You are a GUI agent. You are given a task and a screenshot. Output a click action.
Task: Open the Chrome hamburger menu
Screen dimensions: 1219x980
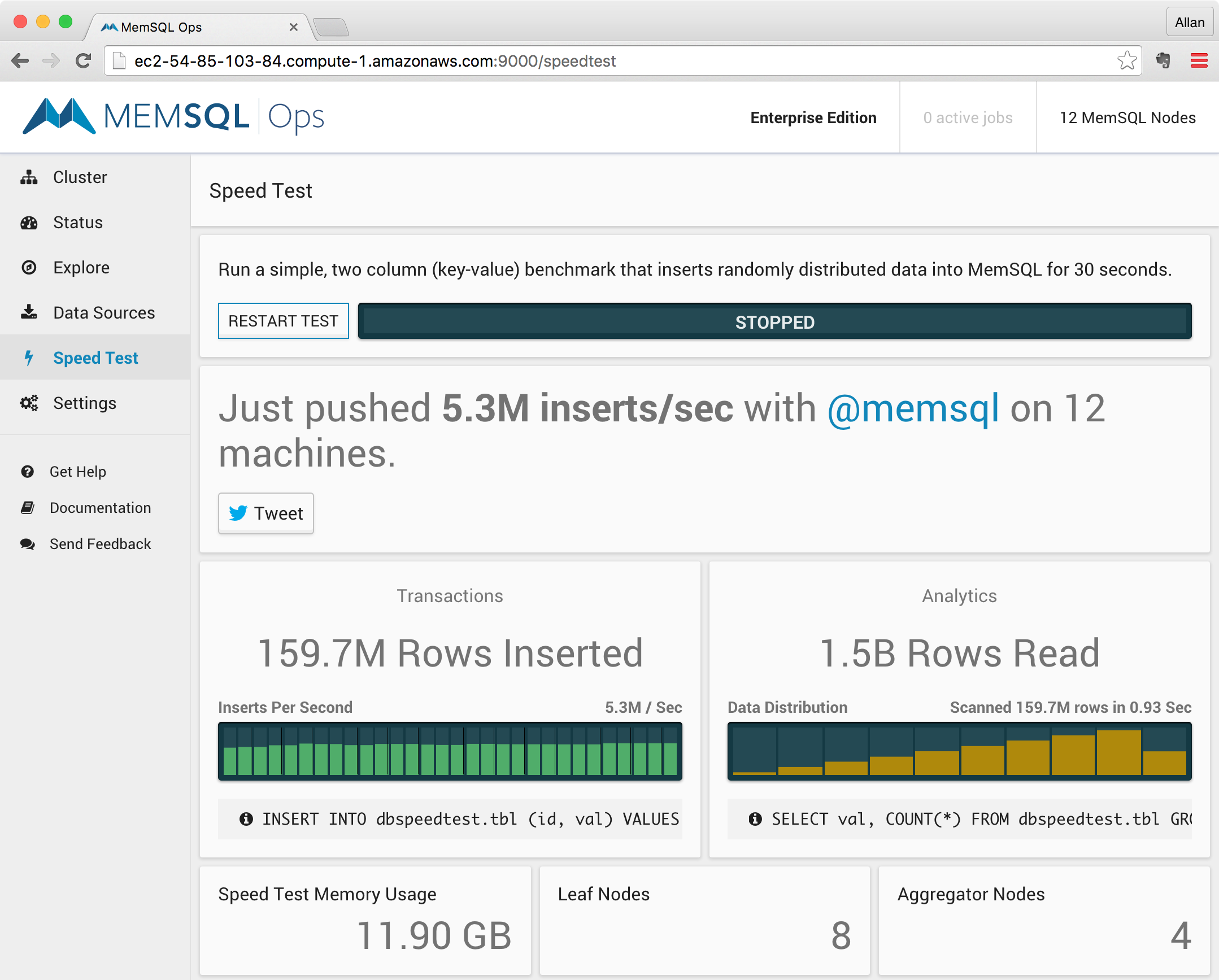(x=1199, y=60)
